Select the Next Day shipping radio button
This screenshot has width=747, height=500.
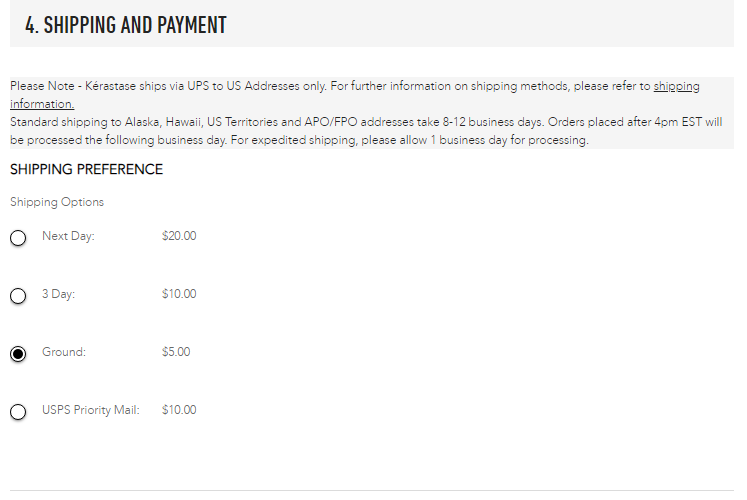(x=18, y=238)
